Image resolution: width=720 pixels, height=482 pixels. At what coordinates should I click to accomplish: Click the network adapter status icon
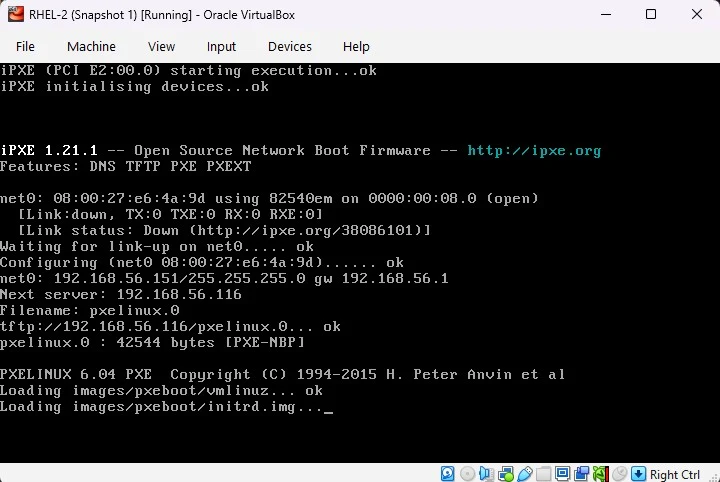tap(506, 474)
